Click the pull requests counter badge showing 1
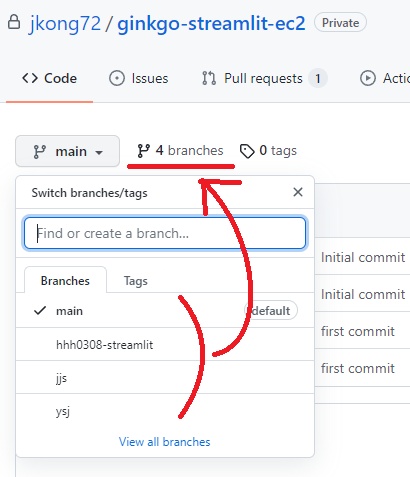Screen dimensions: 410x477 coord(318,79)
